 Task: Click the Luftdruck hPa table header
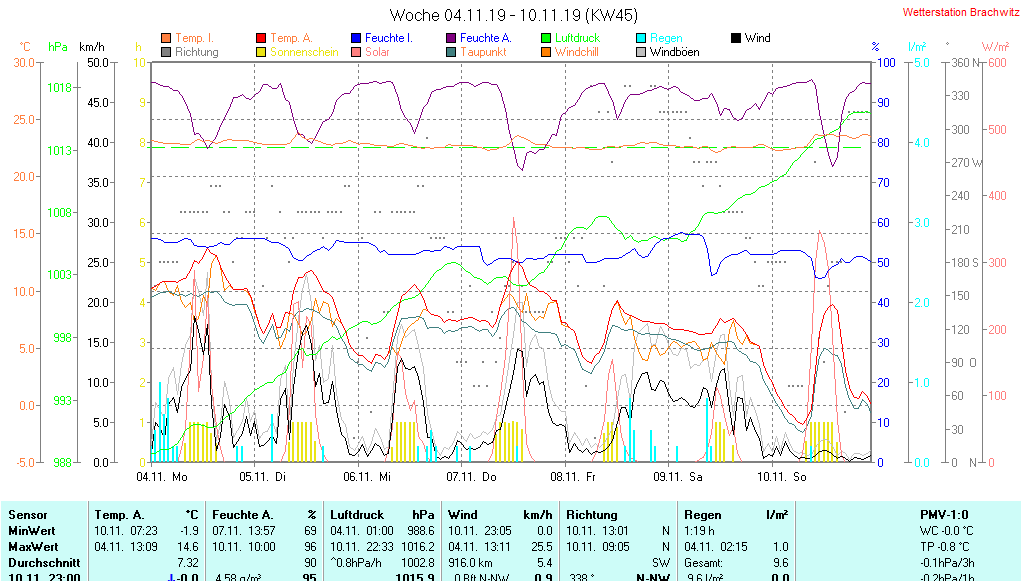coord(382,514)
